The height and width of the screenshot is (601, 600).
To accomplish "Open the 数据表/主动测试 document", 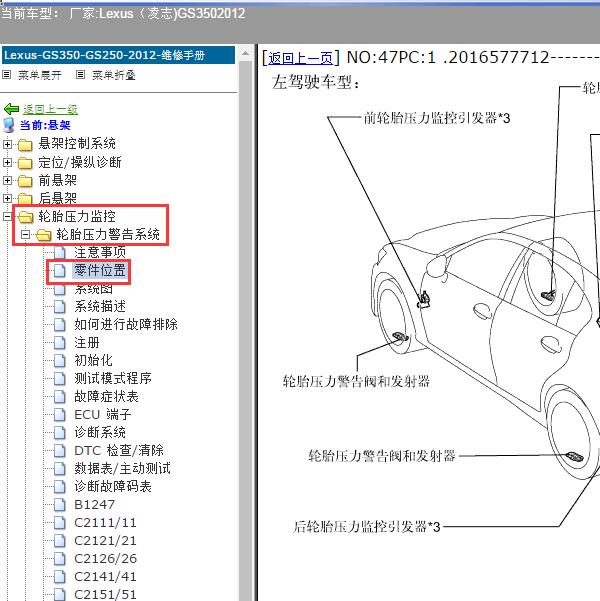I will point(122,469).
